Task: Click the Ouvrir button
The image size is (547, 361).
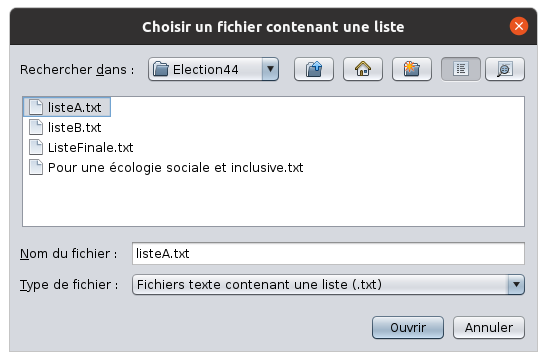Action: pos(408,328)
